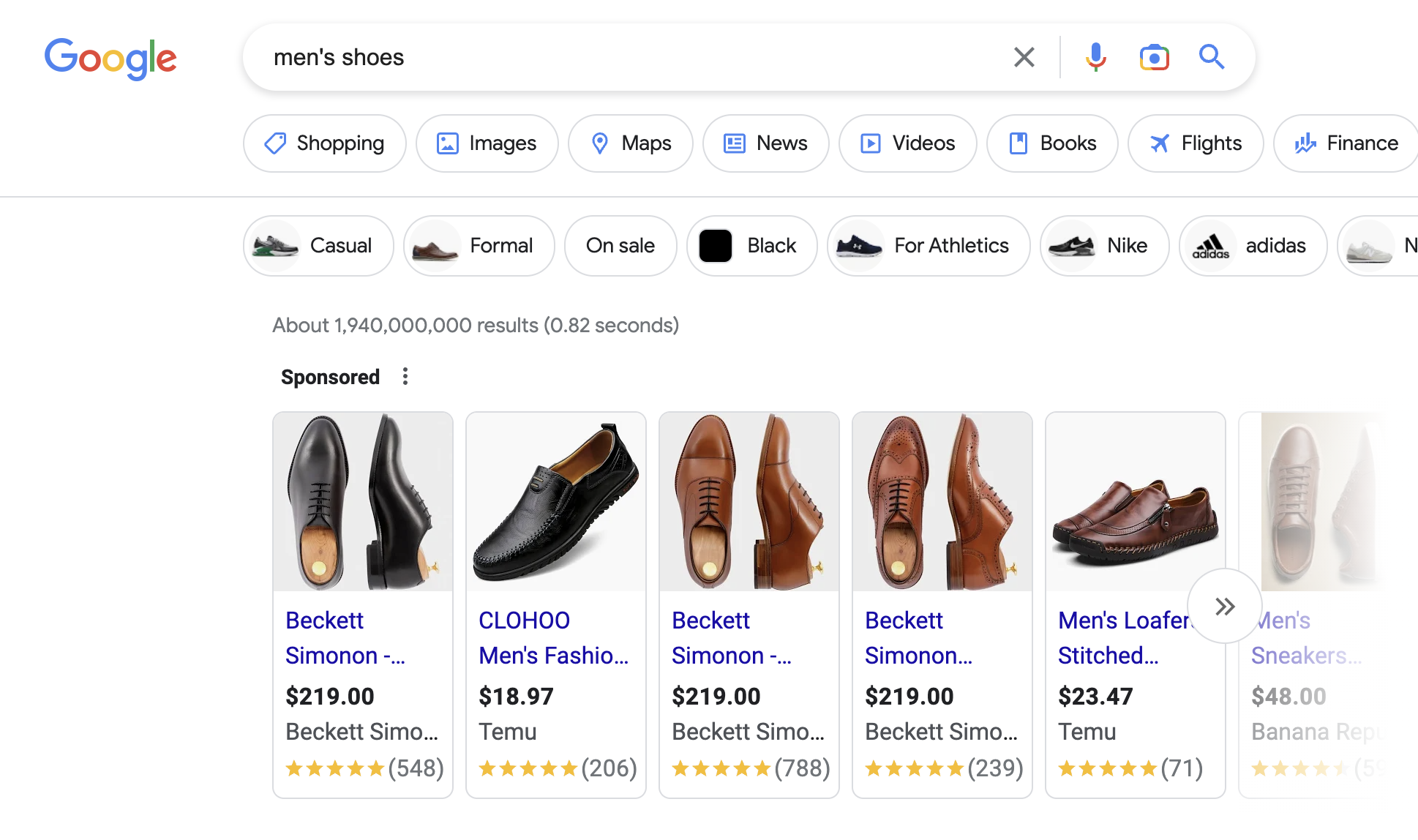The width and height of the screenshot is (1418, 840).
Task: Apply the On sale filter chip
Action: point(620,246)
